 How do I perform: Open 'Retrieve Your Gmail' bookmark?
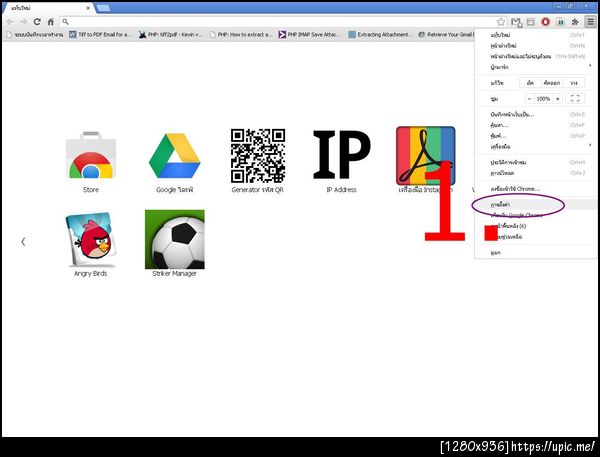pyautogui.click(x=446, y=34)
